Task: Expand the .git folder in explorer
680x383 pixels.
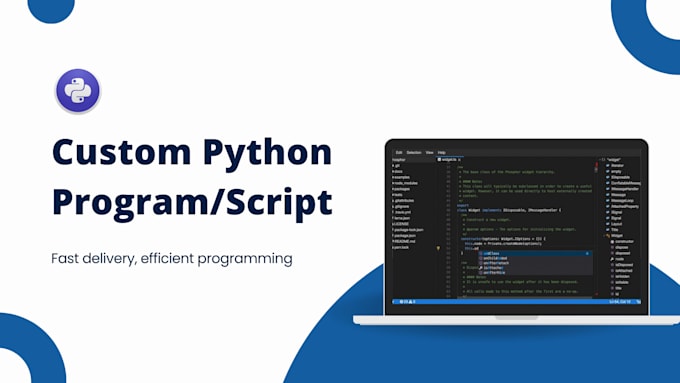Action: point(396,166)
